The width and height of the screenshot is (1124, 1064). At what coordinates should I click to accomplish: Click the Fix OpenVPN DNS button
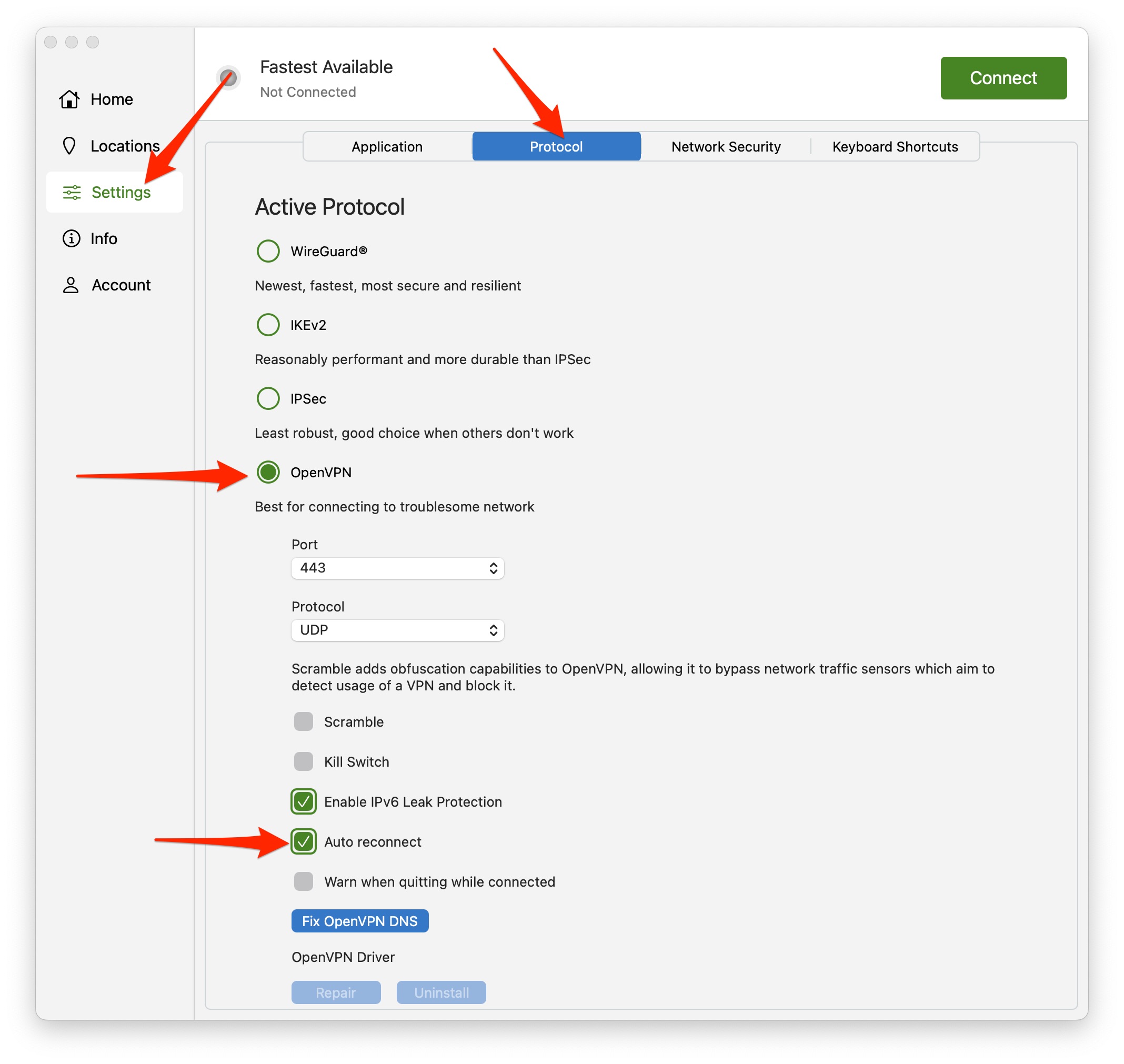[359, 920]
